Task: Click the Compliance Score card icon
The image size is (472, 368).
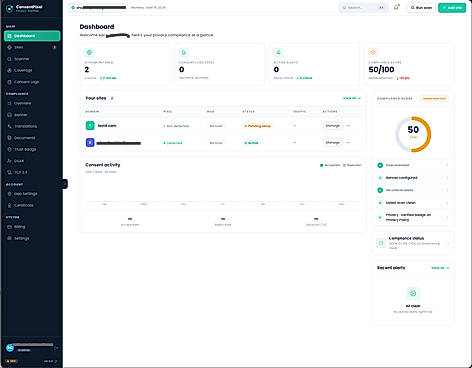Action: (x=373, y=52)
